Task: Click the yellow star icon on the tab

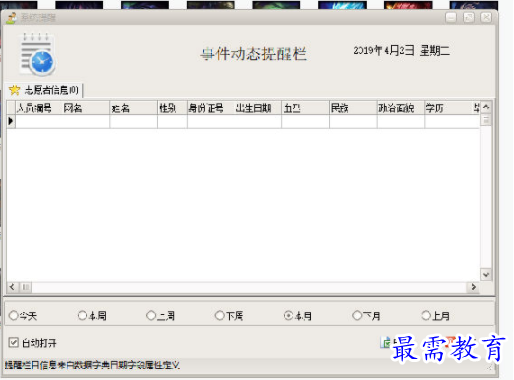Action: pos(14,90)
